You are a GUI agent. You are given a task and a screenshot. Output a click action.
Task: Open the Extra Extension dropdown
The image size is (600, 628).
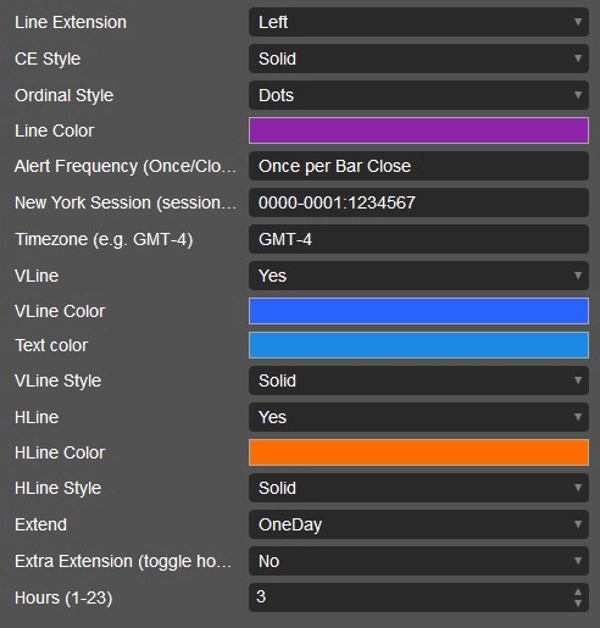point(418,561)
